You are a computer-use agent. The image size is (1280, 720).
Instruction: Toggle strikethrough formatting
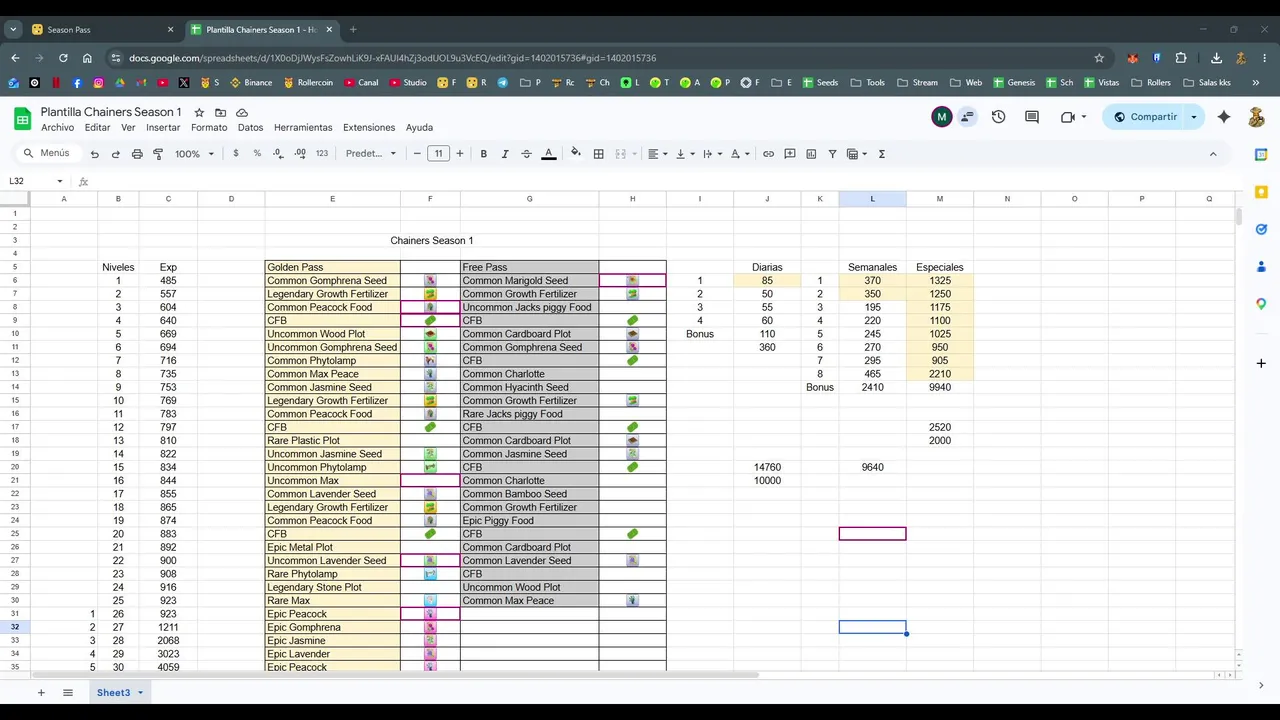(x=526, y=154)
